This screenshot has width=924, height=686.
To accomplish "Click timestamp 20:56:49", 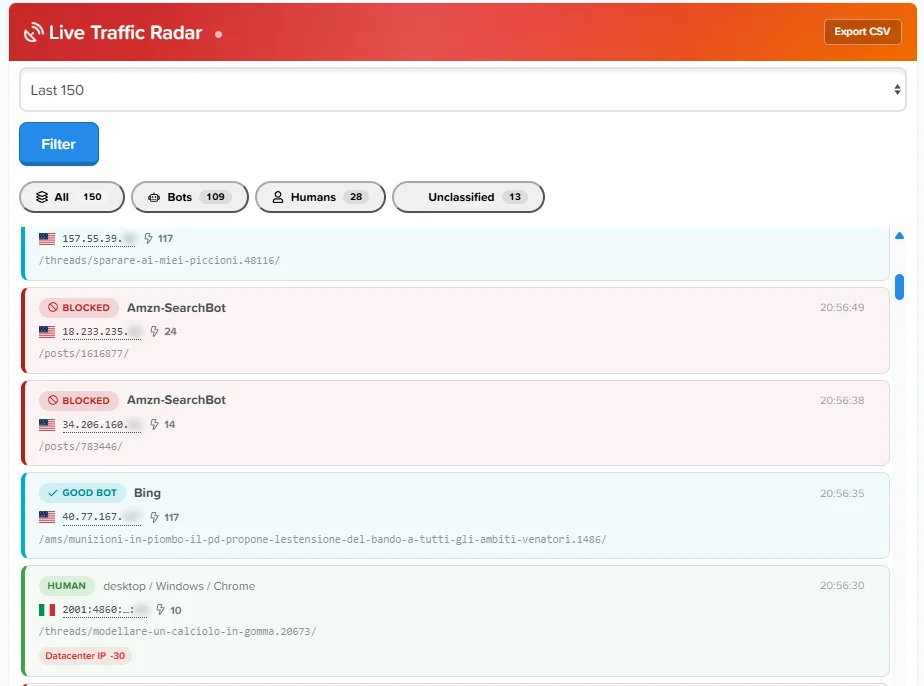I will (x=842, y=308).
